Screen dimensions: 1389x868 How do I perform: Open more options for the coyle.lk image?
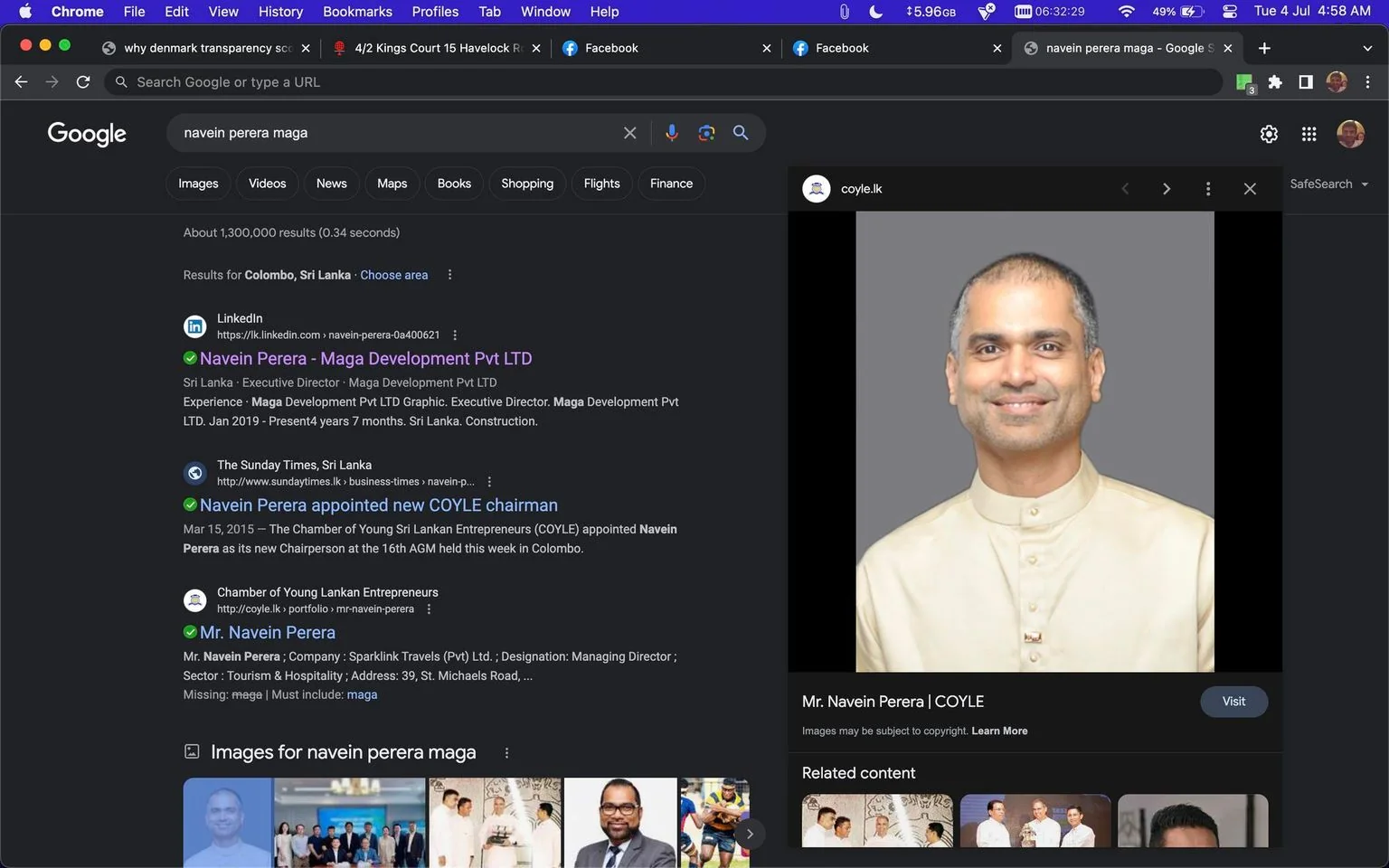[1208, 189]
